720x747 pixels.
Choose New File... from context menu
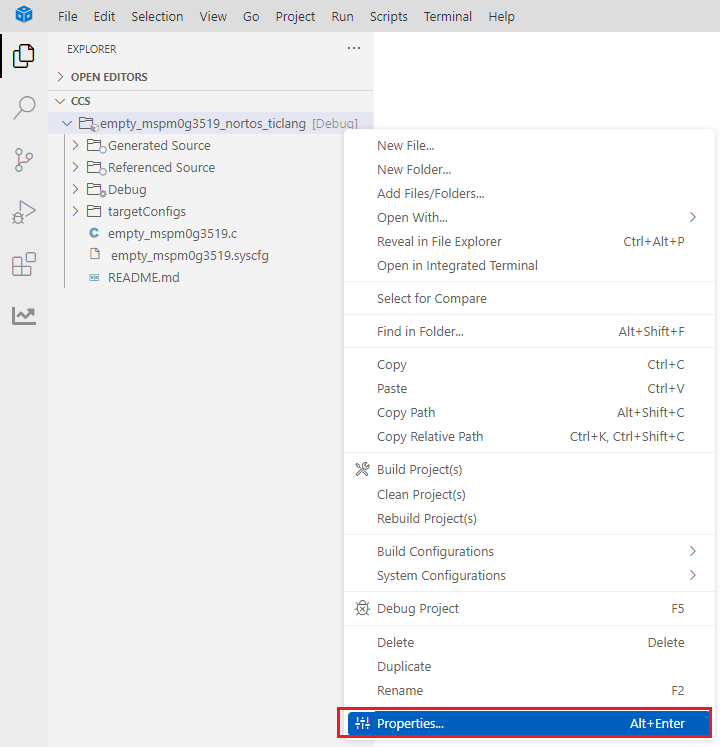[x=529, y=145]
